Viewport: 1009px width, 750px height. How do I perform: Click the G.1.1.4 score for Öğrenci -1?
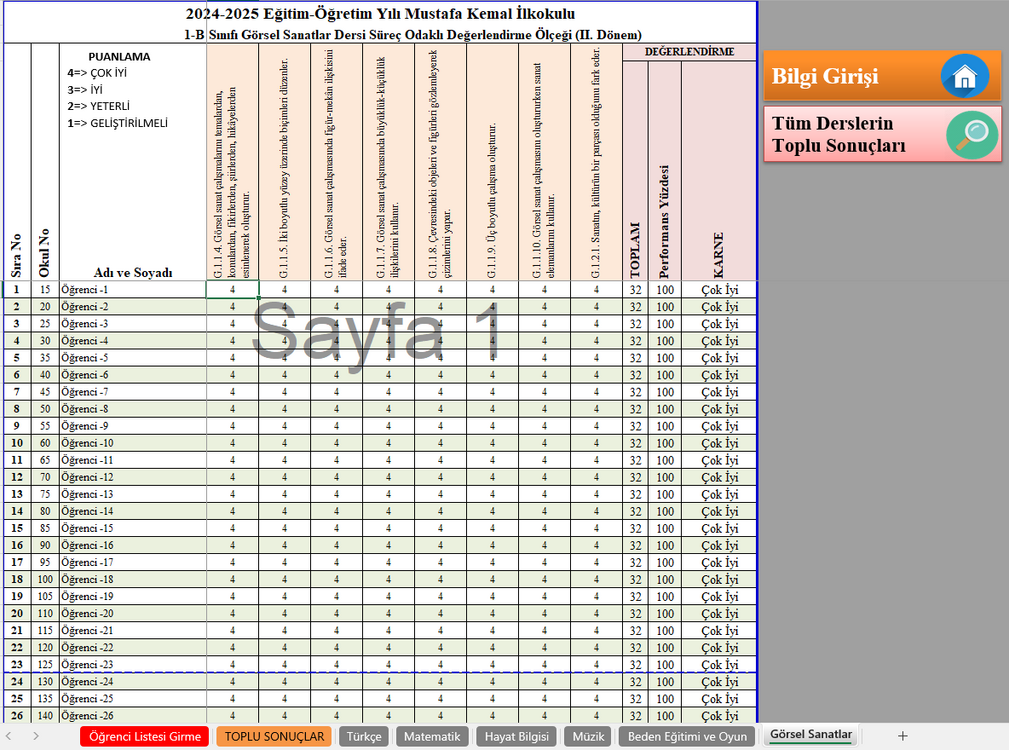[x=232, y=289]
